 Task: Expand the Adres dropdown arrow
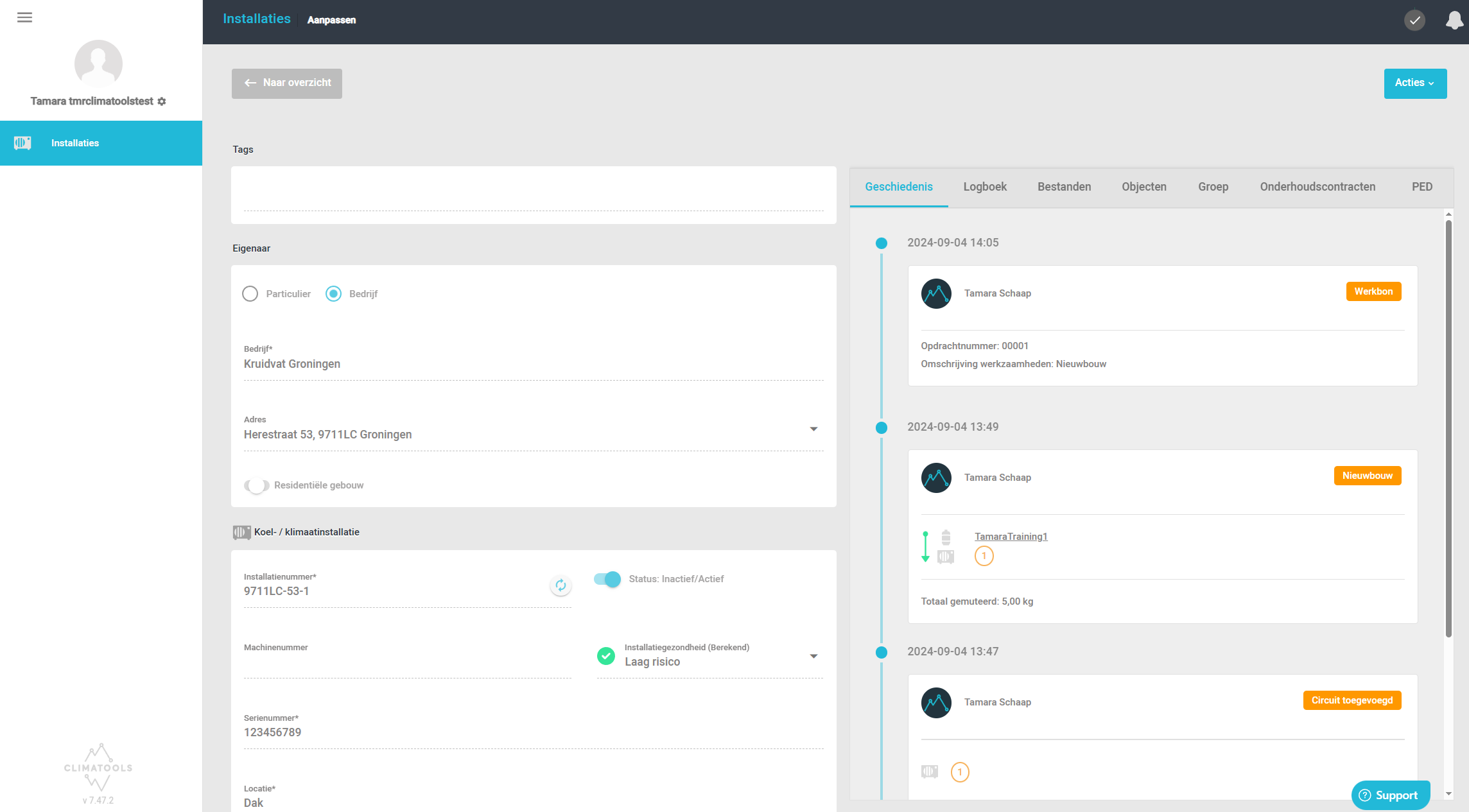813,429
